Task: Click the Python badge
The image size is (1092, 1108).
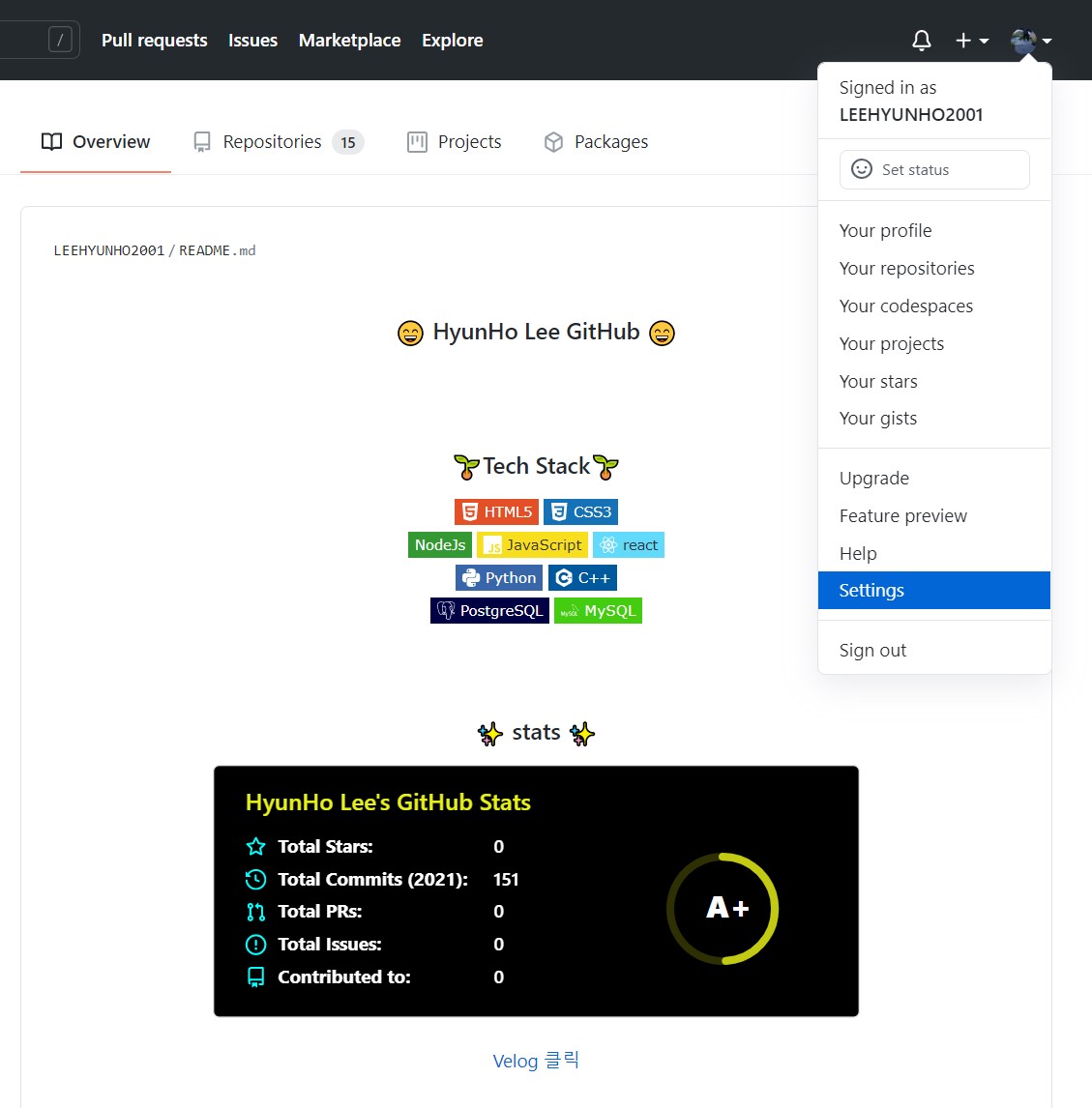Action: click(x=498, y=577)
